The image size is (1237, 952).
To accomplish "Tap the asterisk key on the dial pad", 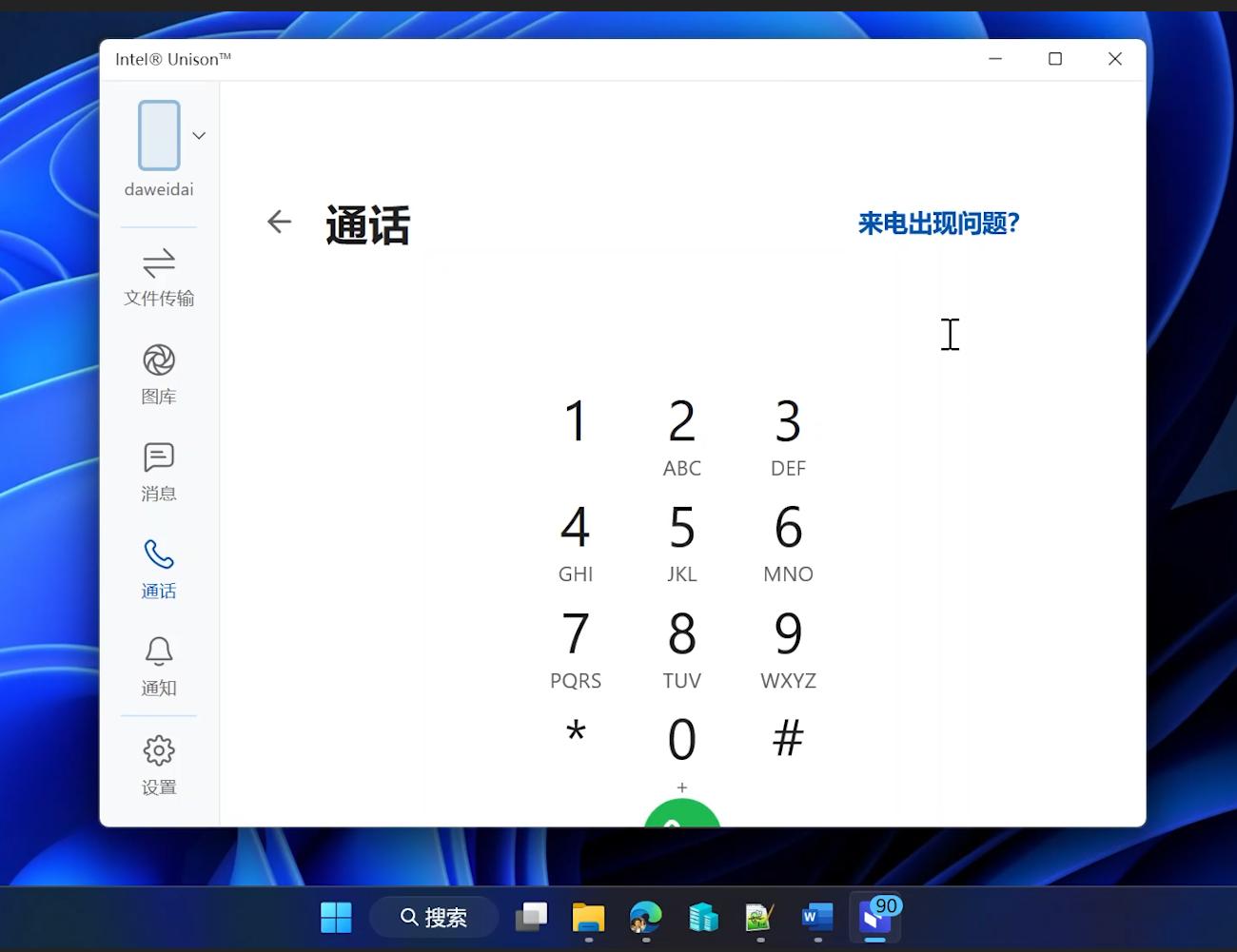I will [x=576, y=733].
